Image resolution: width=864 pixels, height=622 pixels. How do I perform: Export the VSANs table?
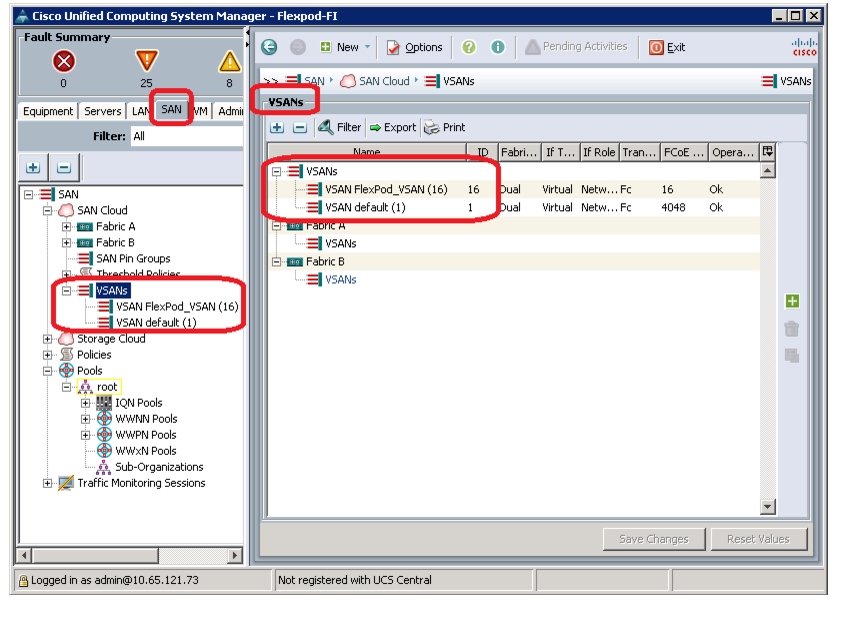393,128
